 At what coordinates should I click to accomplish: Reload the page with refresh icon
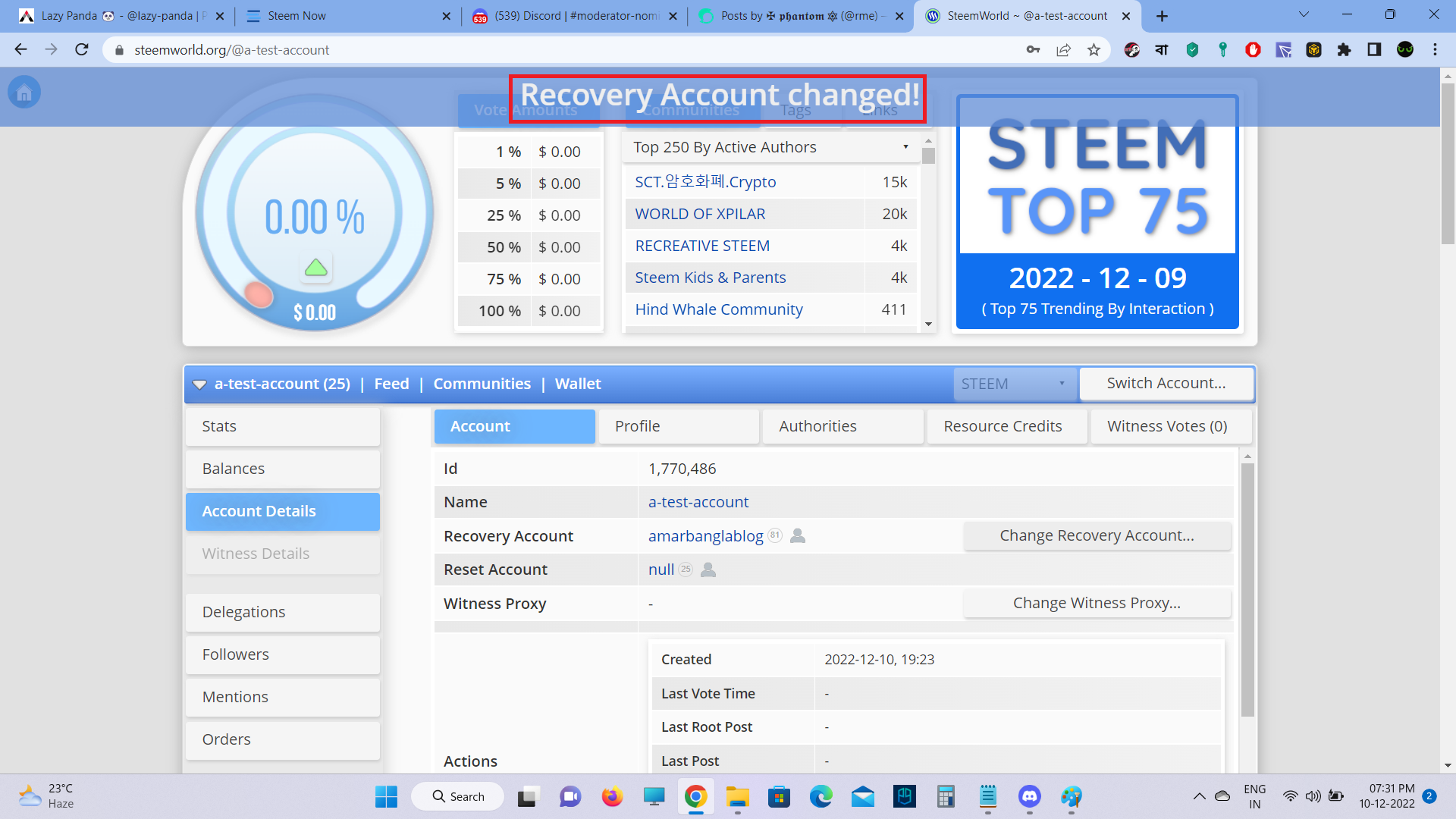point(82,50)
